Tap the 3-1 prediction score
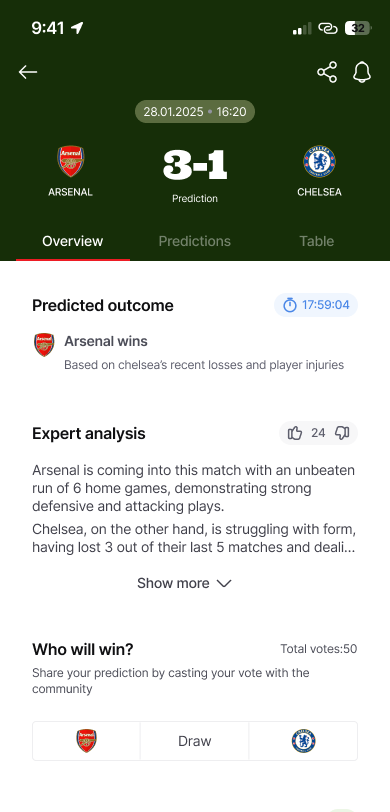Image resolution: width=390 pixels, height=812 pixels. [195, 165]
